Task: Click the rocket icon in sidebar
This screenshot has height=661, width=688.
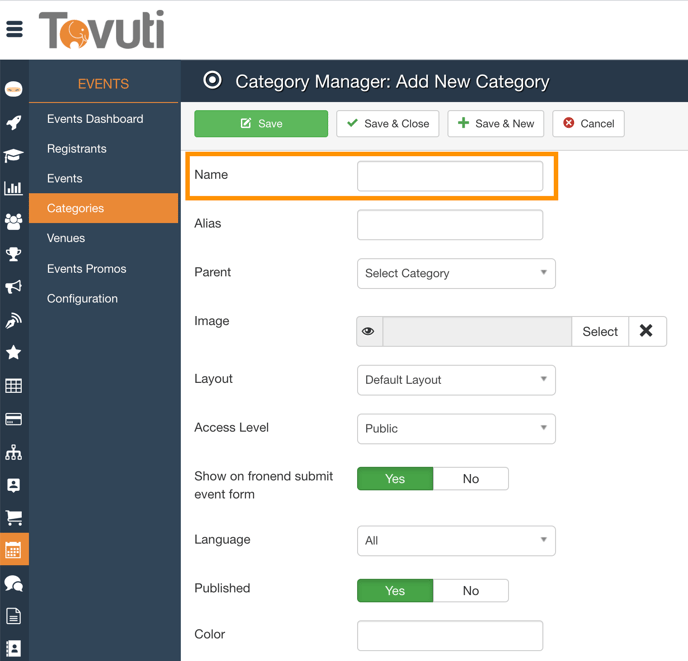Action: 14,123
